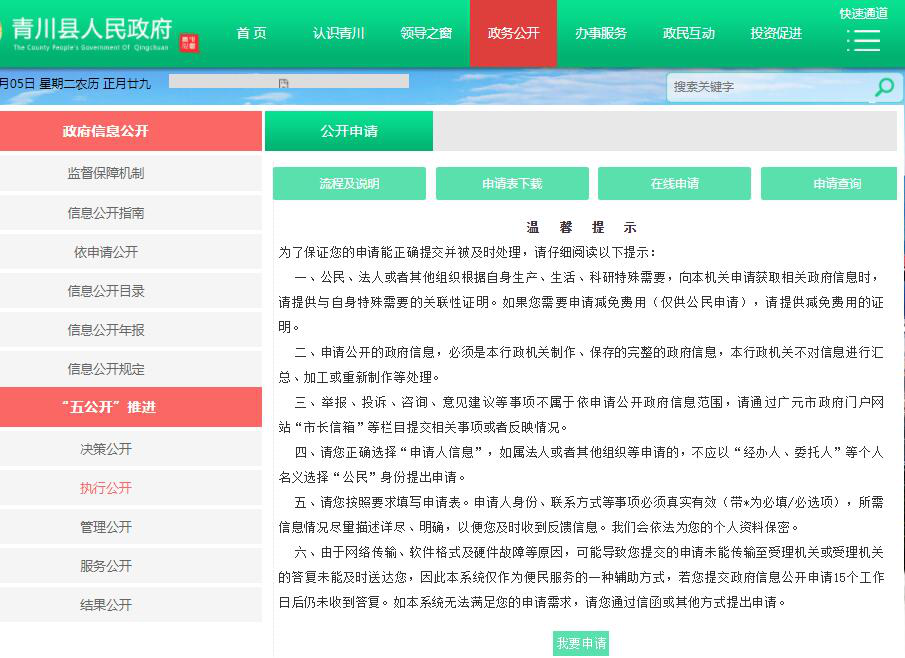Click the search magnifier icon
Image resolution: width=905 pixels, height=658 pixels.
coord(883,88)
